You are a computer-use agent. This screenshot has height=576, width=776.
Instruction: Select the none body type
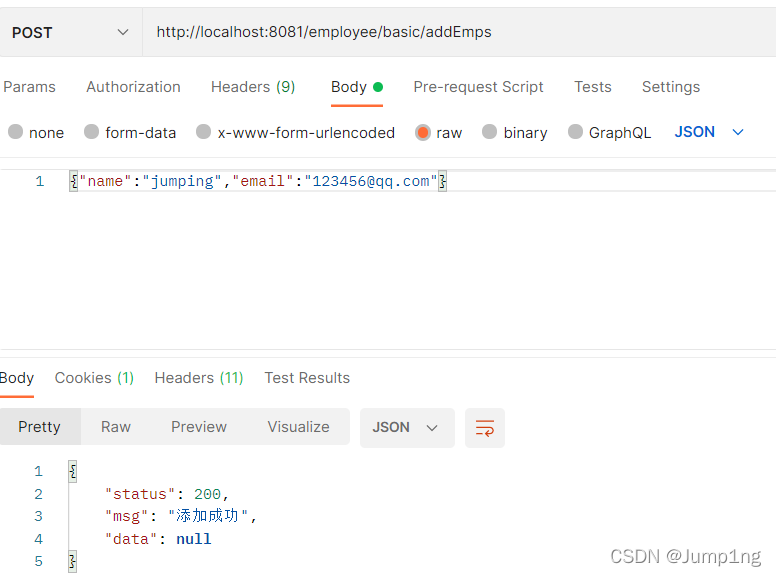point(36,133)
